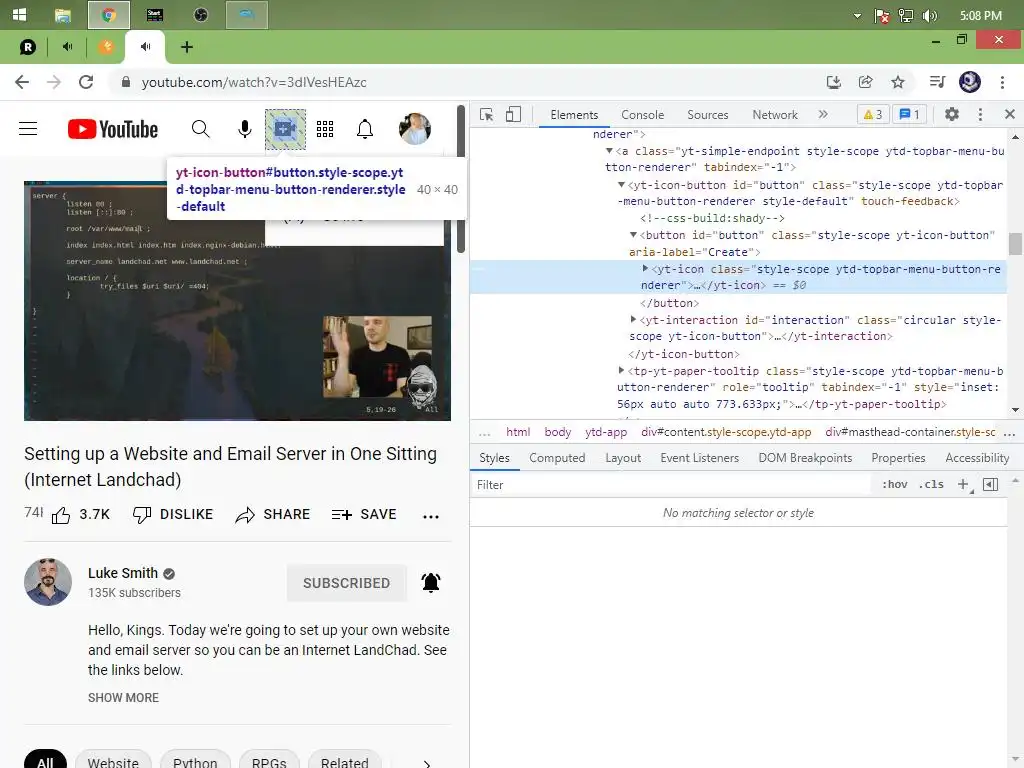Viewport: 1024px width, 768px height.
Task: Select the Website filter chip
Action: pos(113,761)
